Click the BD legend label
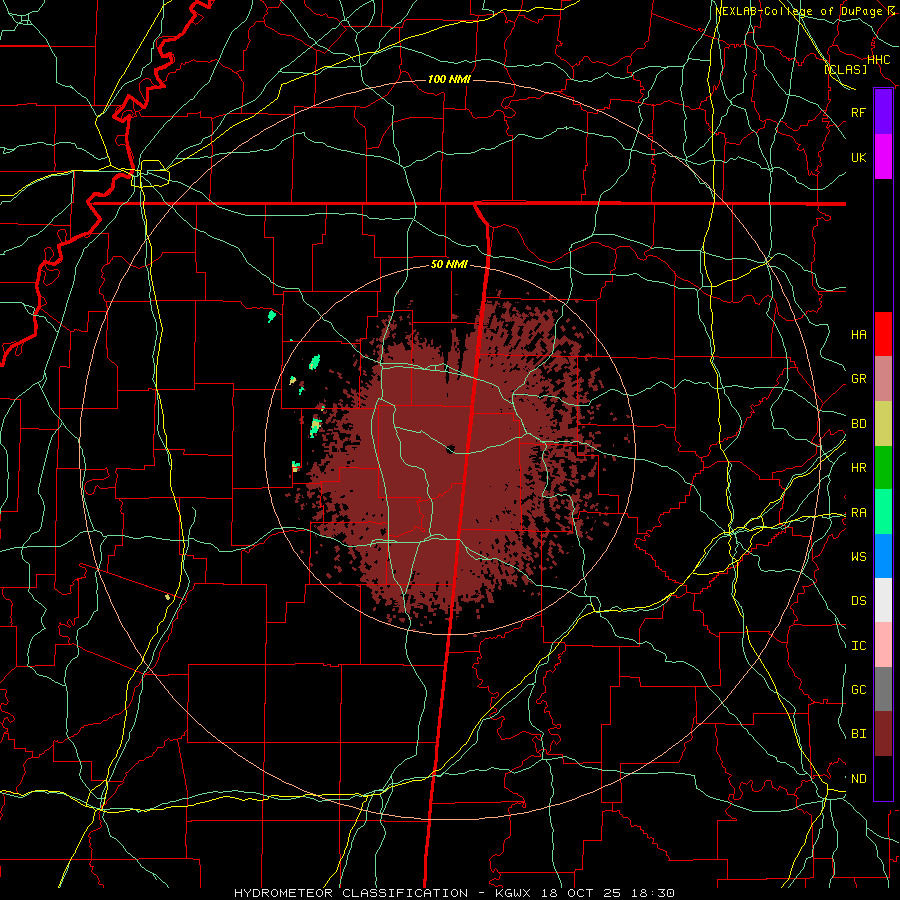Viewport: 900px width, 900px height. (x=858, y=424)
